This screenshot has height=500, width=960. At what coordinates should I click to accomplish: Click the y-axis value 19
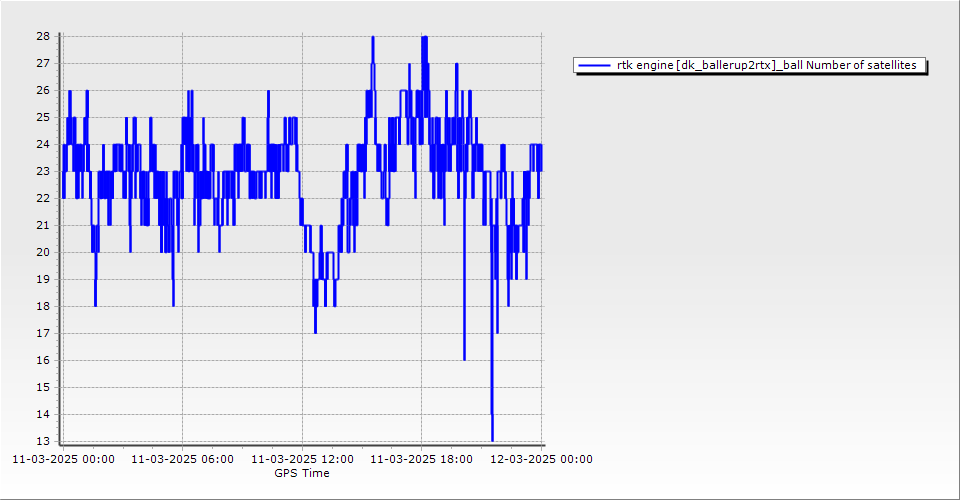(x=43, y=279)
